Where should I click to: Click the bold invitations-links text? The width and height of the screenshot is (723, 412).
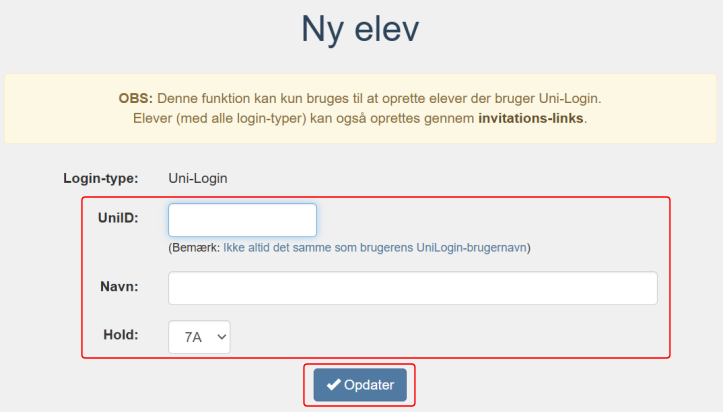click(x=531, y=118)
